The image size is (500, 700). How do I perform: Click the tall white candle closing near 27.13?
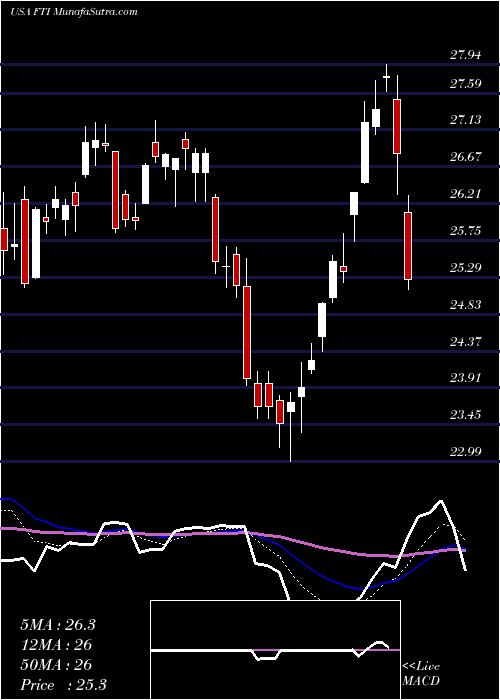(365, 152)
